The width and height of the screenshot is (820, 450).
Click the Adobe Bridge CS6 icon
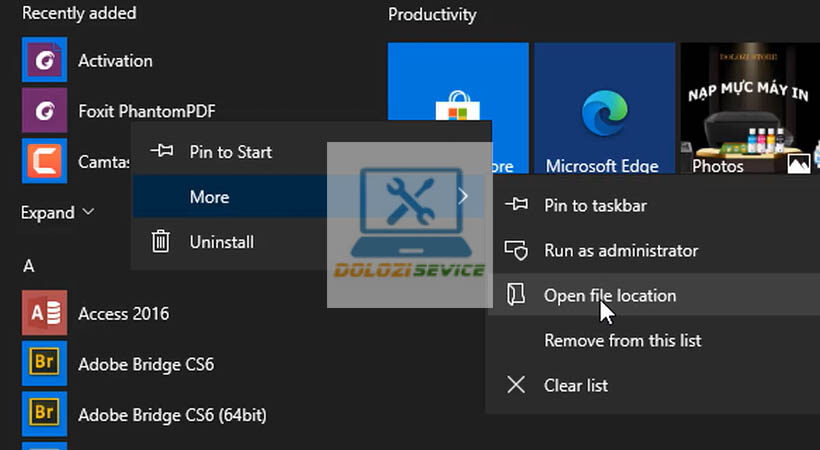click(x=44, y=363)
